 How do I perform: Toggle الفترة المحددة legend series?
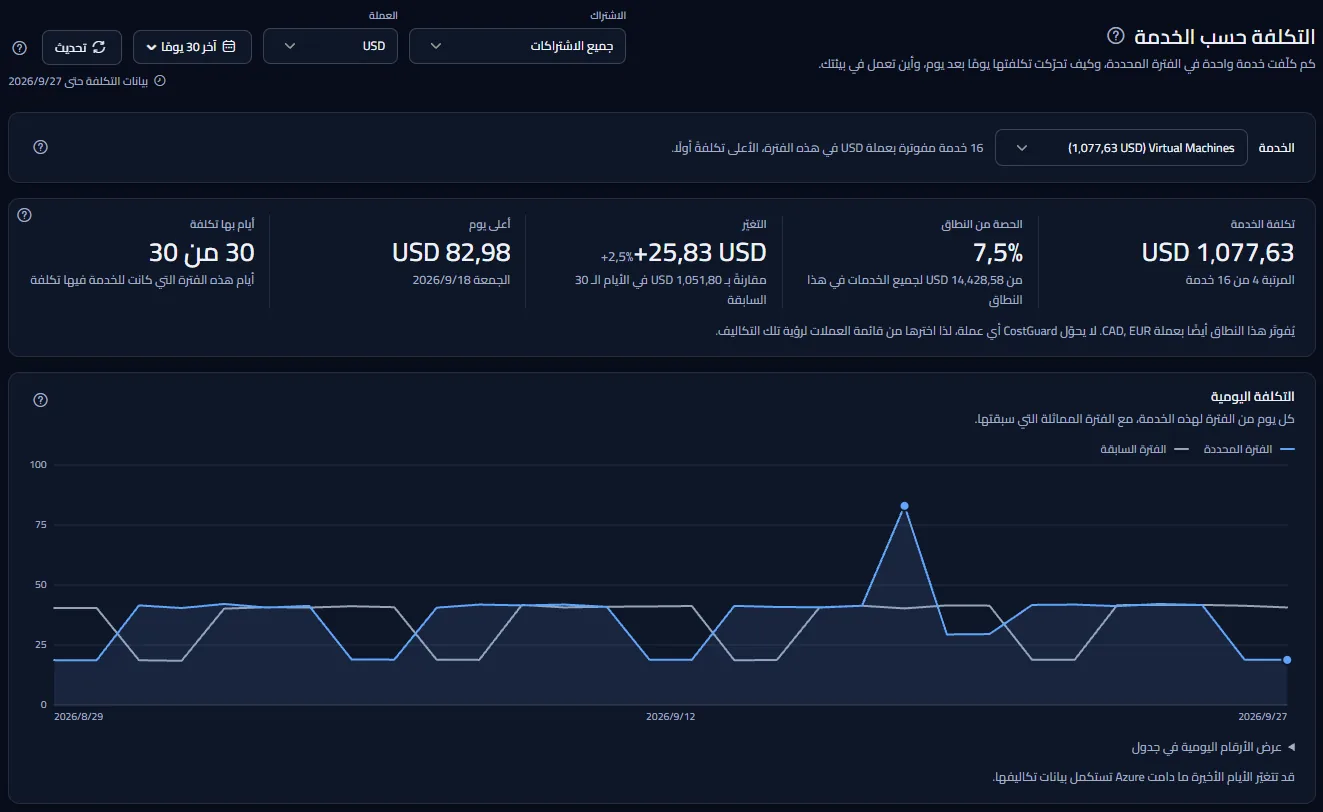pos(1248,449)
